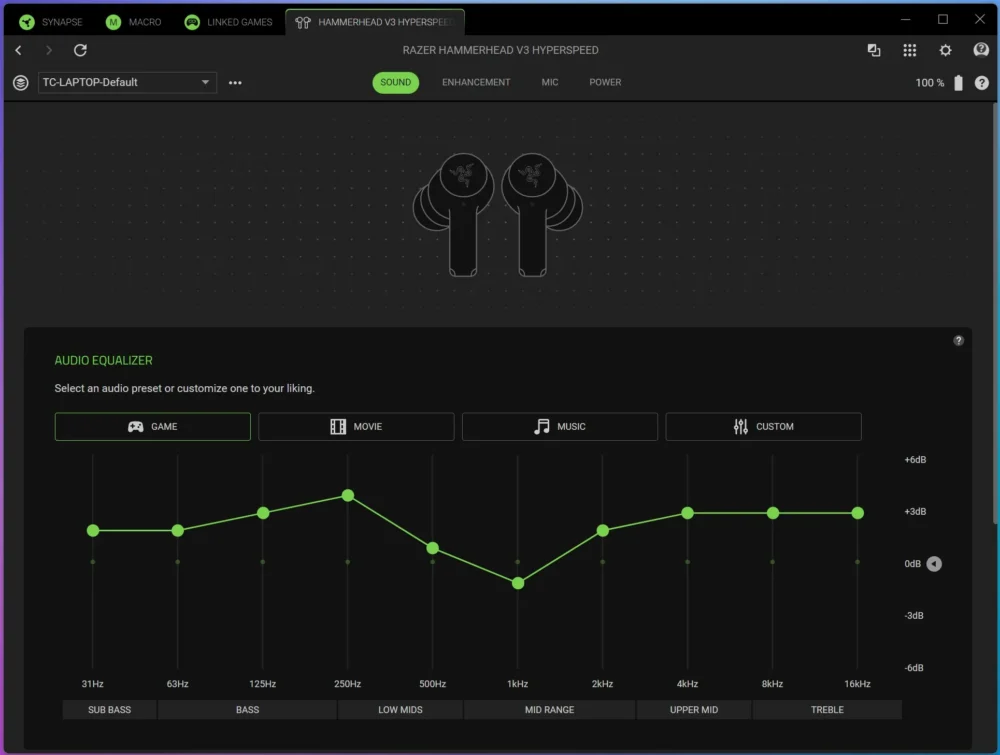
Task: Open settings with the gear icon
Action: pyautogui.click(x=945, y=50)
